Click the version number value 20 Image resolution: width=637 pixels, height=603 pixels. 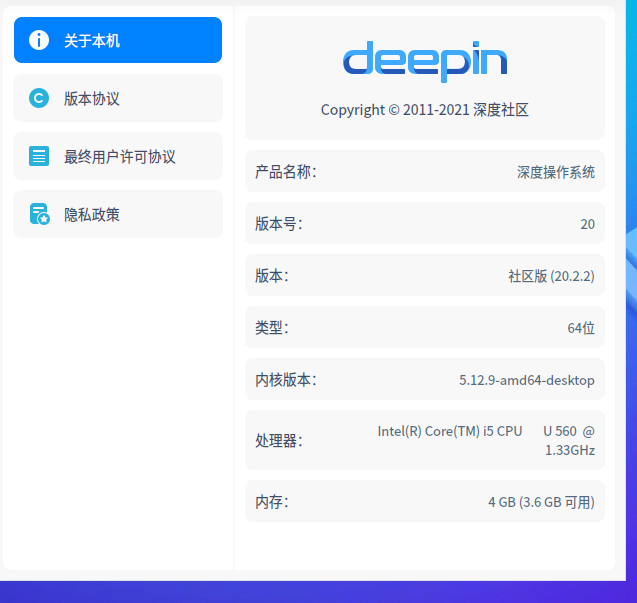point(587,224)
